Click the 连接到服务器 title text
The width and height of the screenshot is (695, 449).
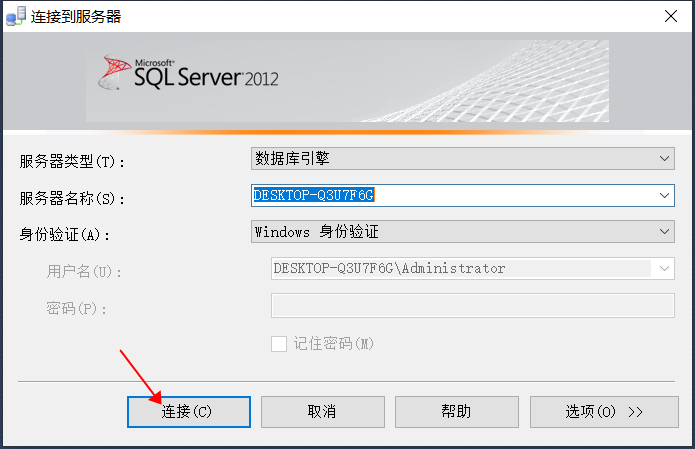pos(76,17)
